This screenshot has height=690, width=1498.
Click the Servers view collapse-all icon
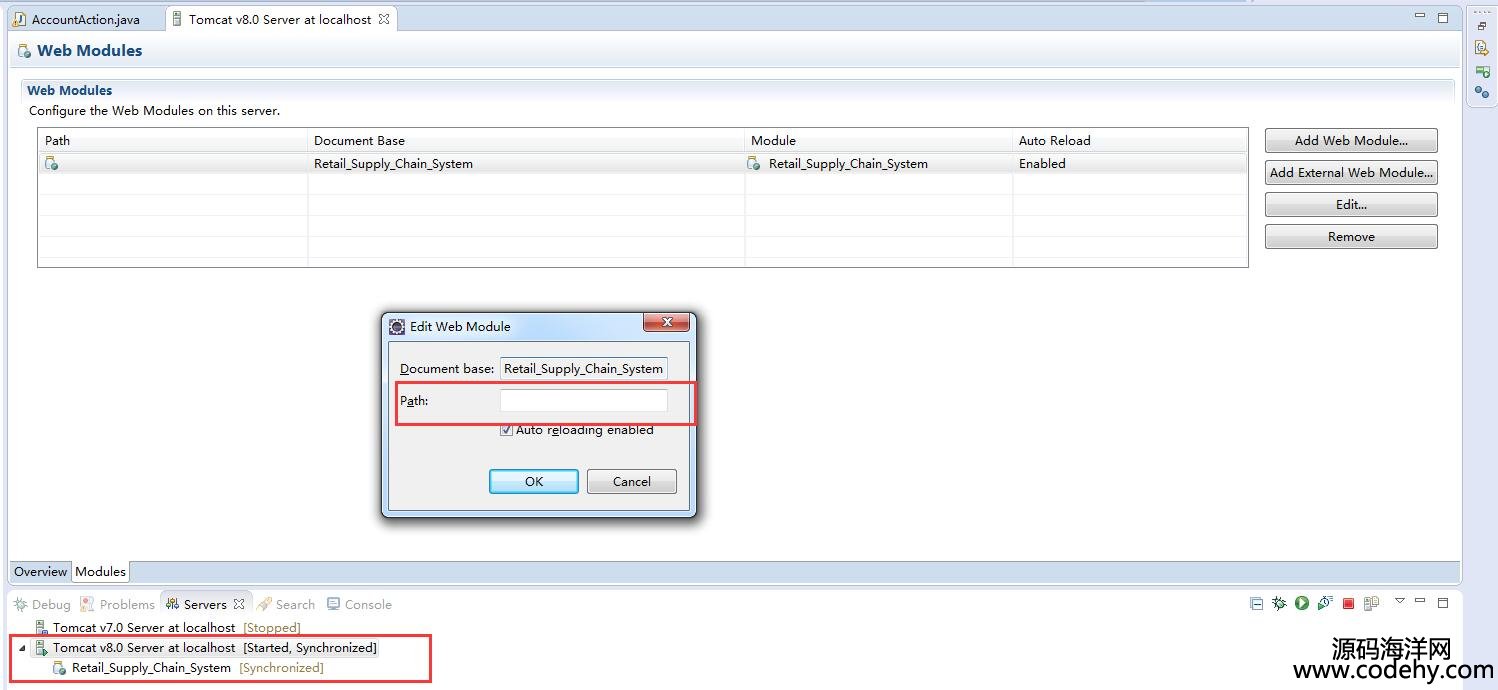click(1256, 603)
